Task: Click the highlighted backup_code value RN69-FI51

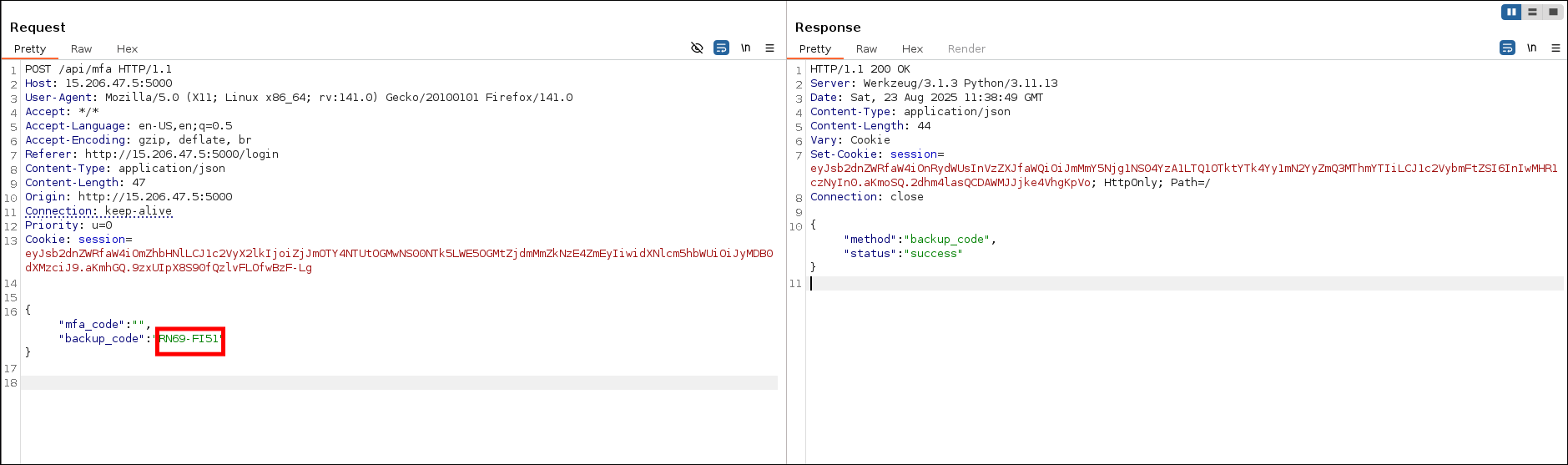Action: (189, 339)
